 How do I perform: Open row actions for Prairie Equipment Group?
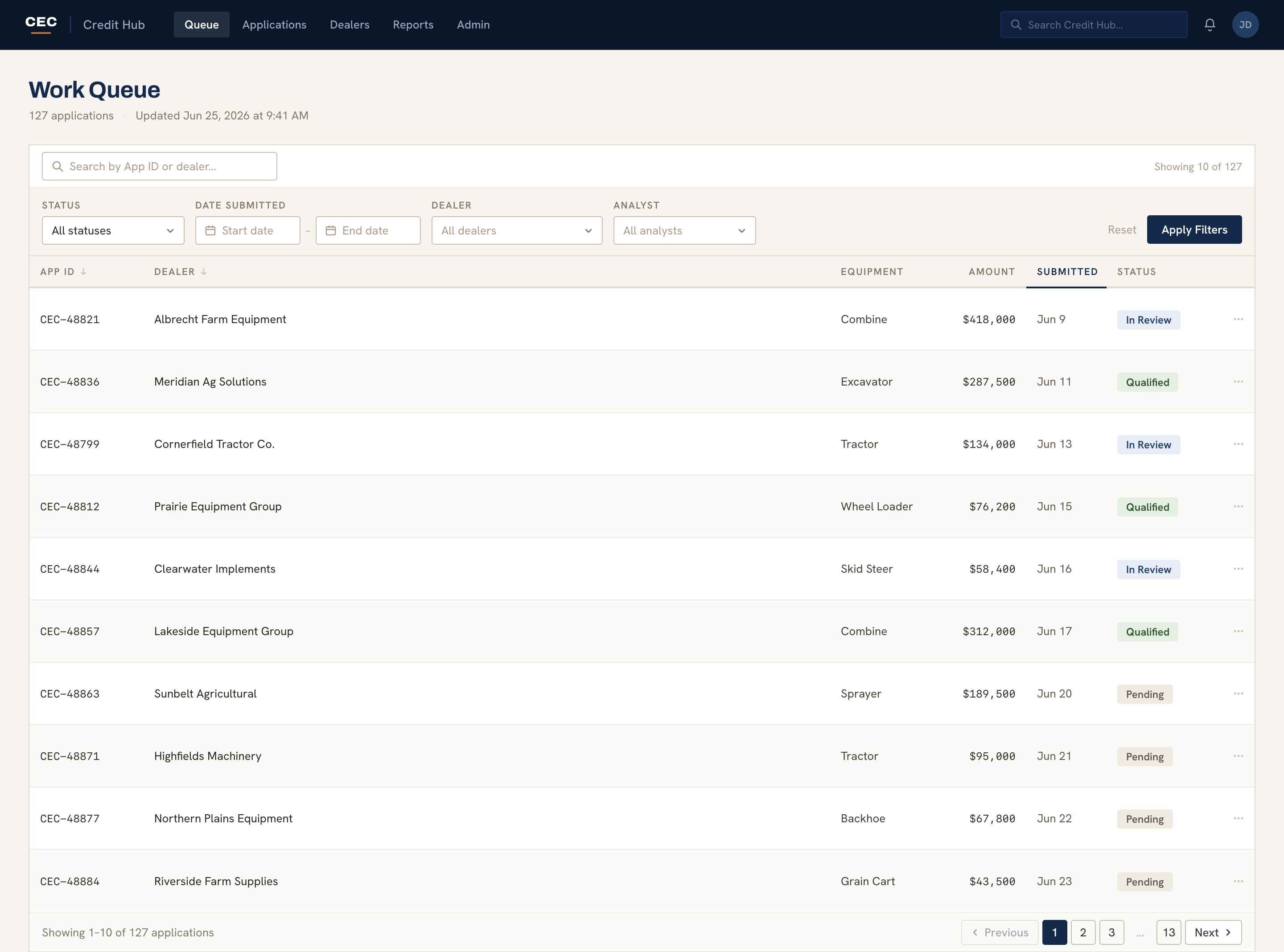pyautogui.click(x=1238, y=507)
